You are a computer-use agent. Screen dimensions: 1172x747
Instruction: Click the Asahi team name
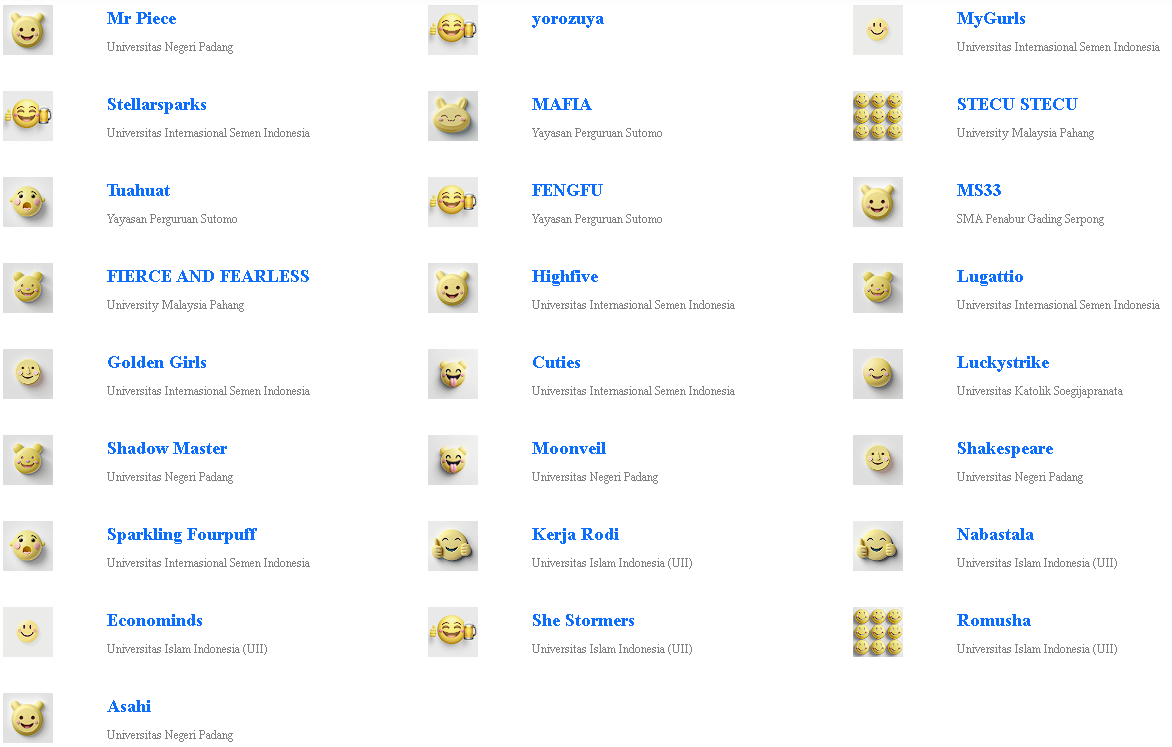tap(129, 707)
